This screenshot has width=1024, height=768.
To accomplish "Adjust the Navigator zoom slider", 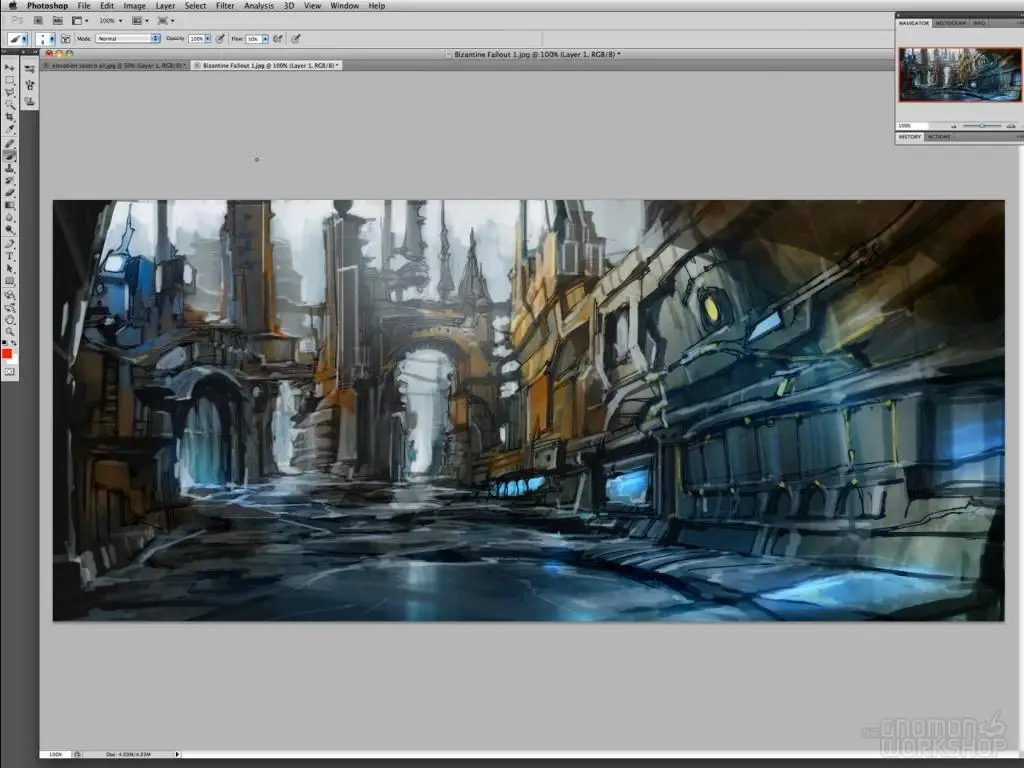I will point(982,125).
